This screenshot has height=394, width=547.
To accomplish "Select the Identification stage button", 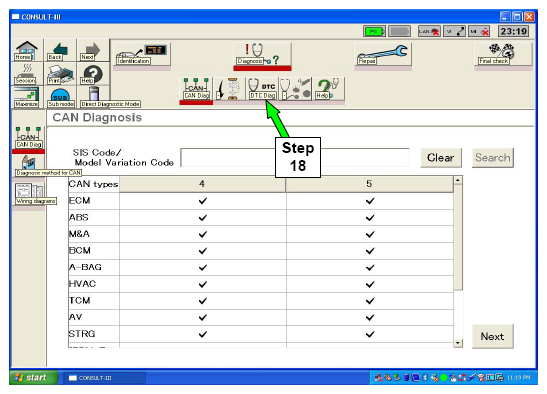I will [x=142, y=54].
